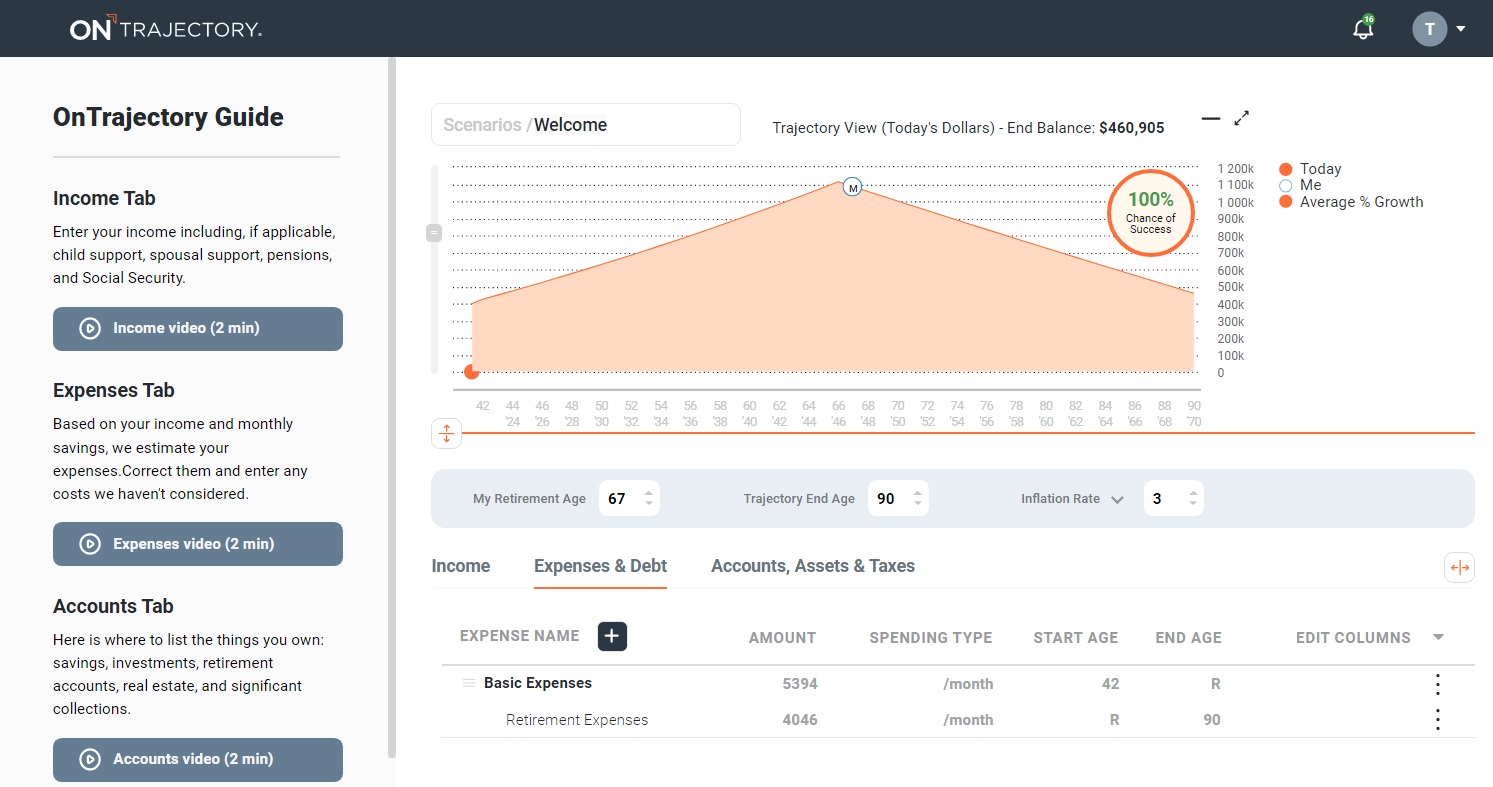Click the horizontal expand table icon
Screen dimensions: 1493x787
click(1459, 568)
